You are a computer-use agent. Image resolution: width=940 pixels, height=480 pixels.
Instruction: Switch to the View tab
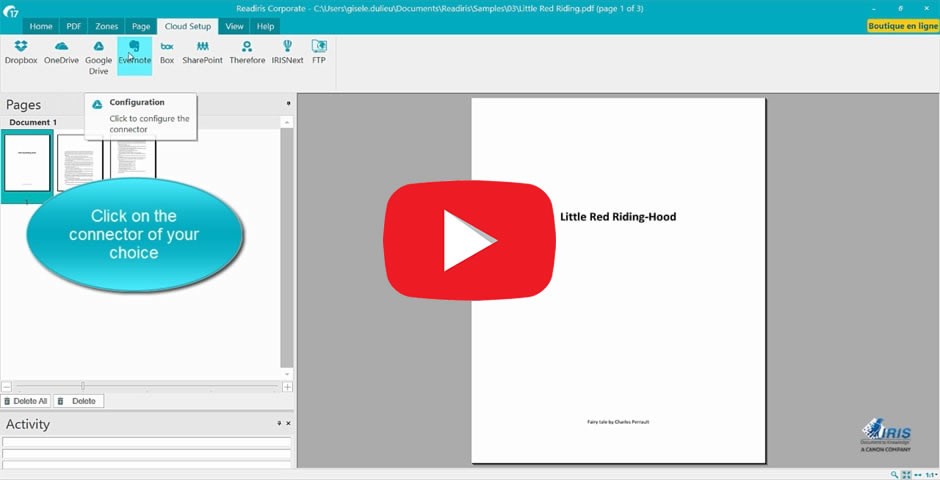coord(234,26)
